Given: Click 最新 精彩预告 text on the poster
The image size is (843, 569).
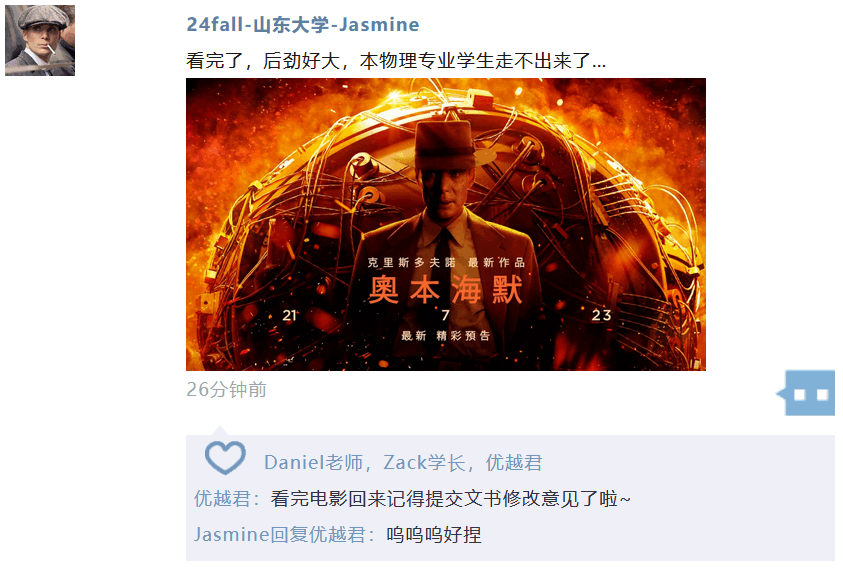Looking at the screenshot, I should [446, 336].
